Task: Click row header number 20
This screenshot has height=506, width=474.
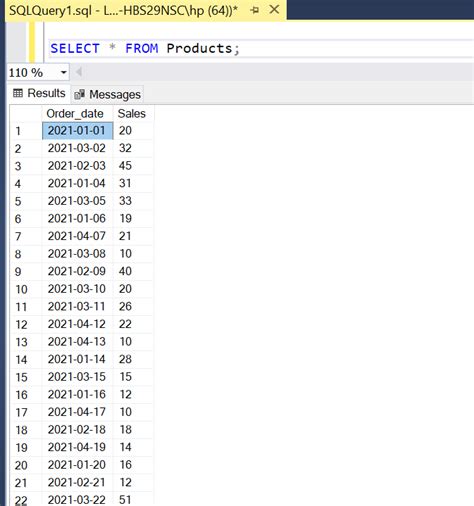Action: [26, 465]
